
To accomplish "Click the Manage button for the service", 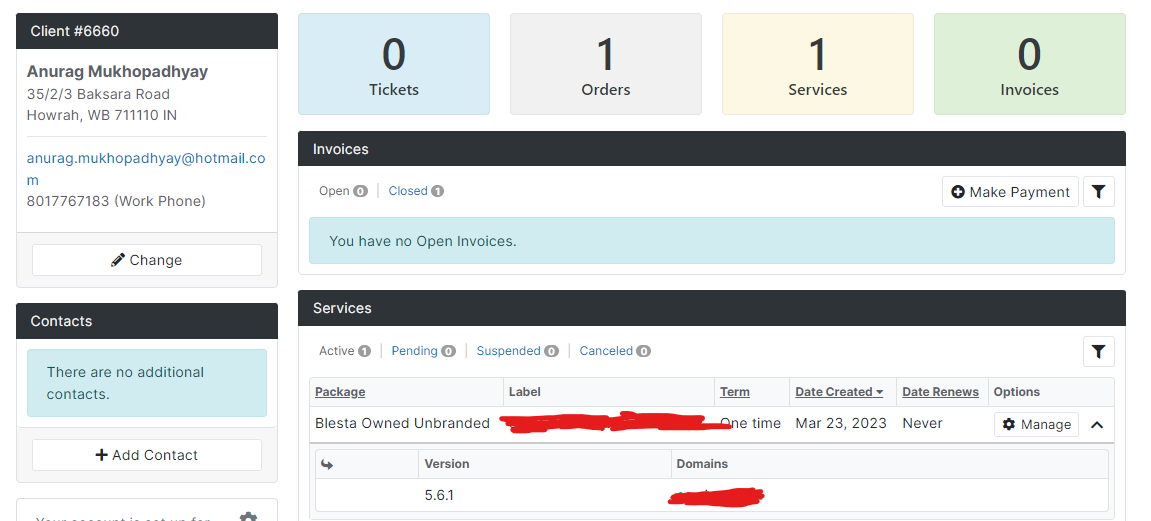I will [1036, 424].
